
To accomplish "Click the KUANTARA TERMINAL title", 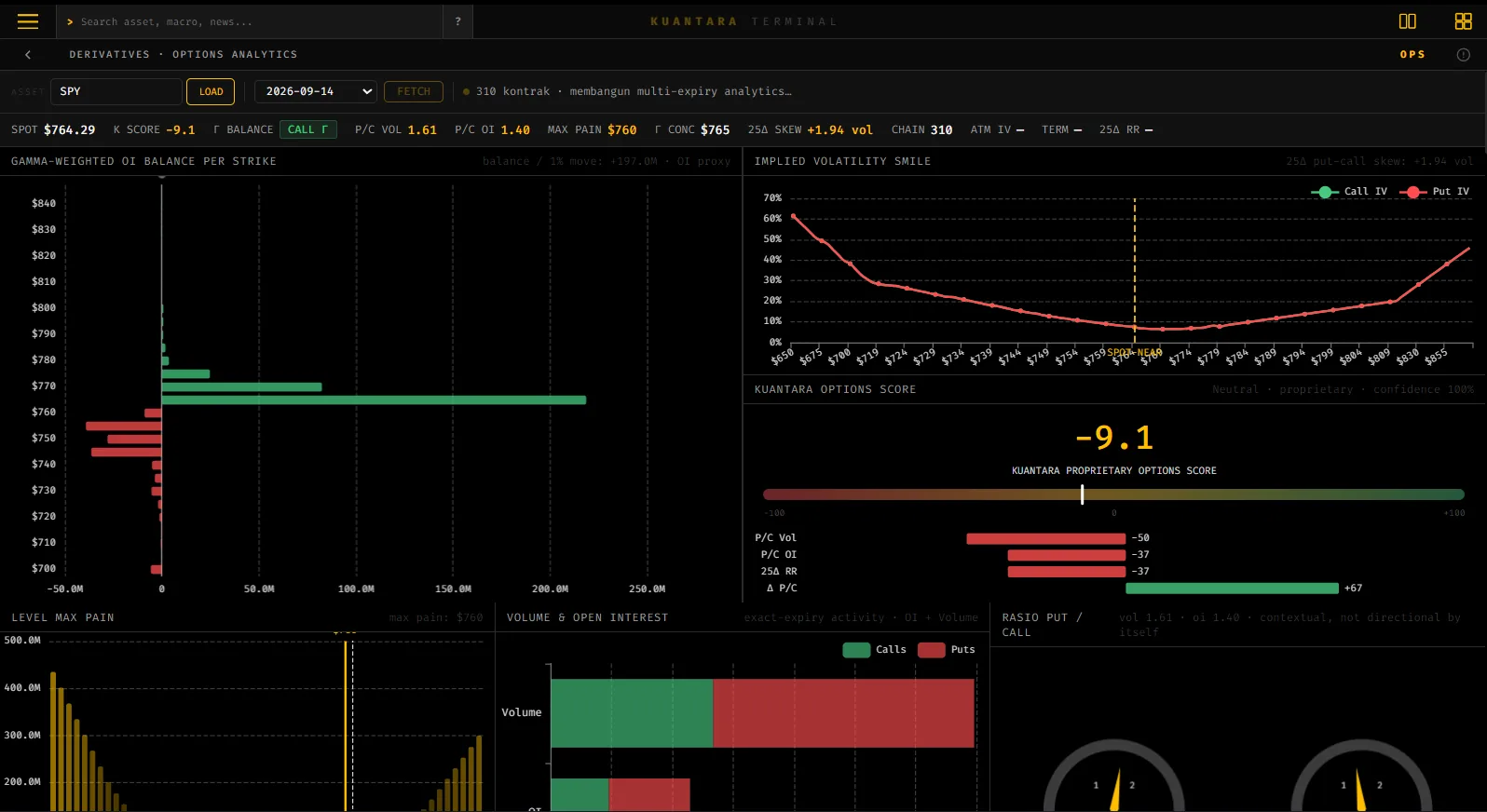I will coord(743,21).
